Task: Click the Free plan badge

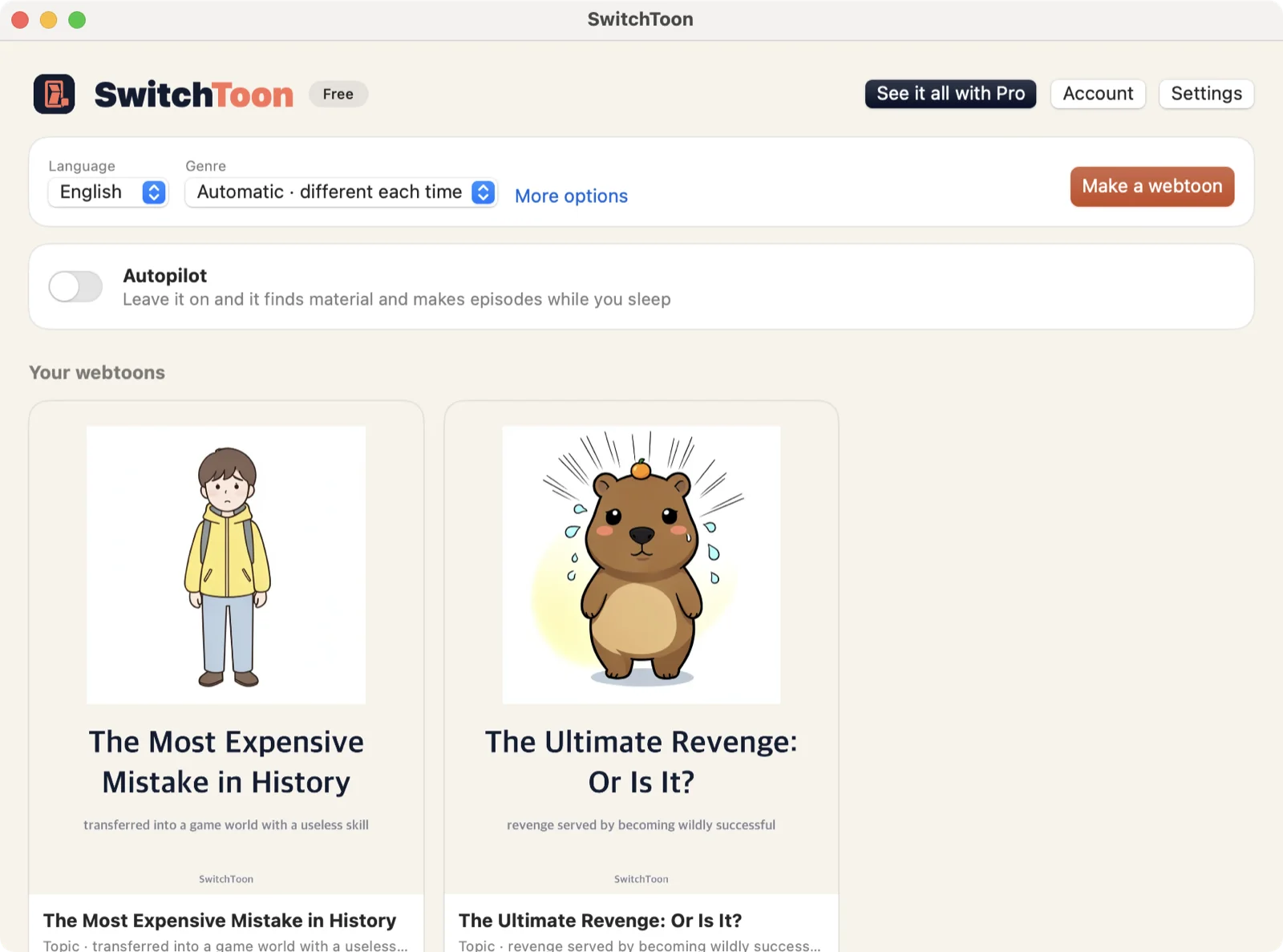Action: tap(338, 94)
